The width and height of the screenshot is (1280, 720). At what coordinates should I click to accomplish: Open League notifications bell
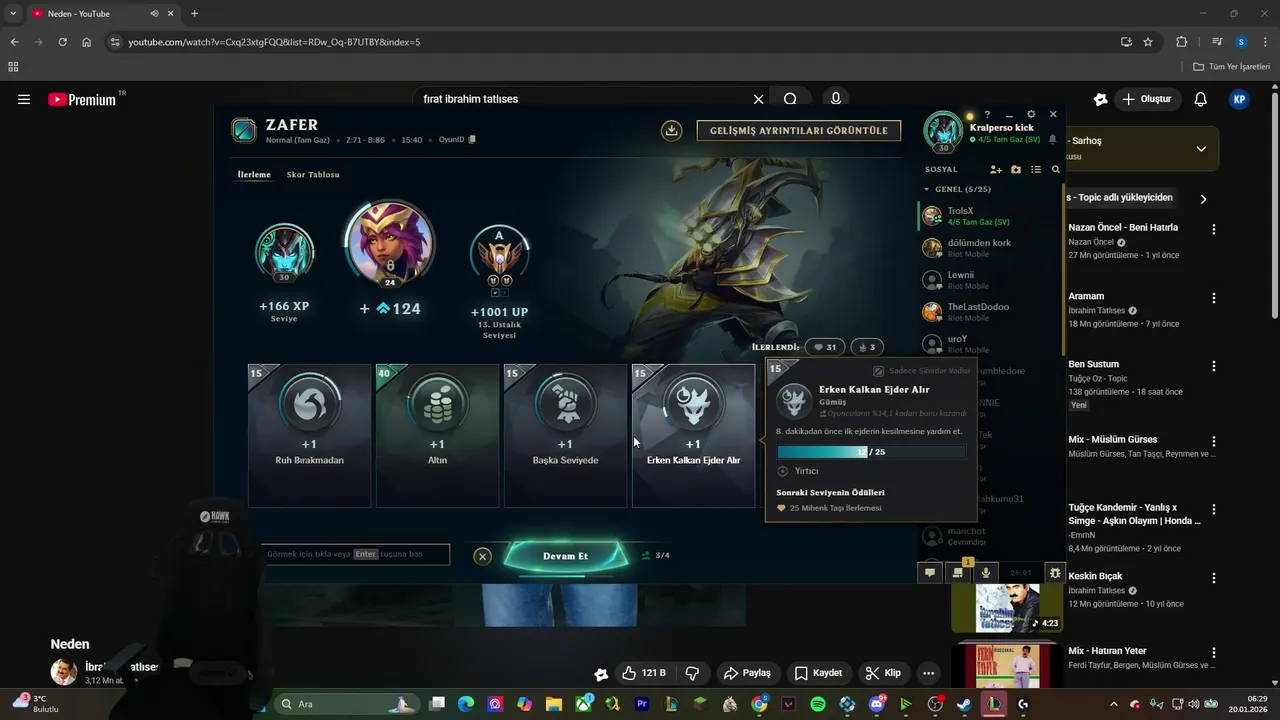1052,139
